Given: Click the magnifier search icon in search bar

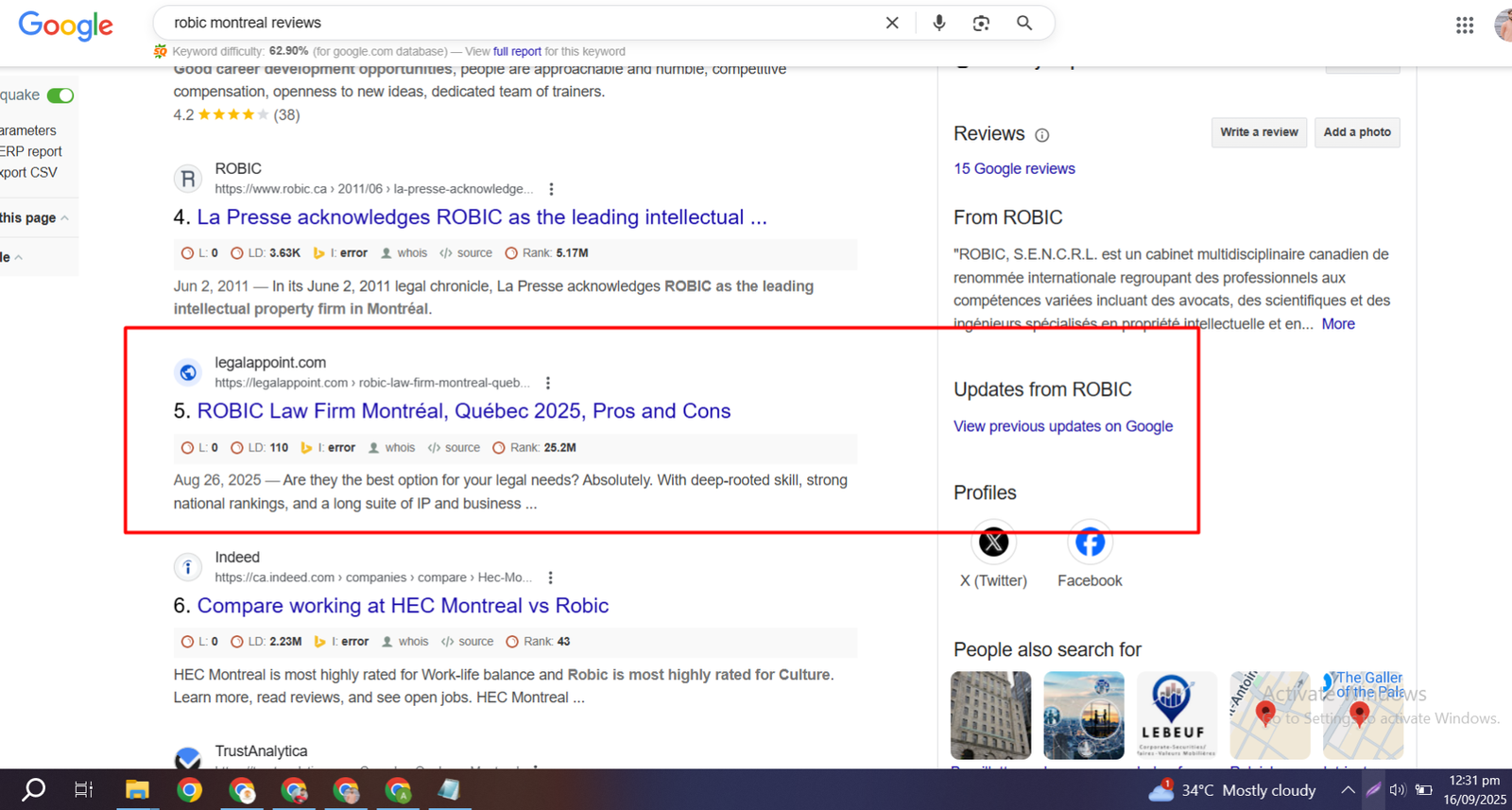Looking at the screenshot, I should click(1023, 23).
